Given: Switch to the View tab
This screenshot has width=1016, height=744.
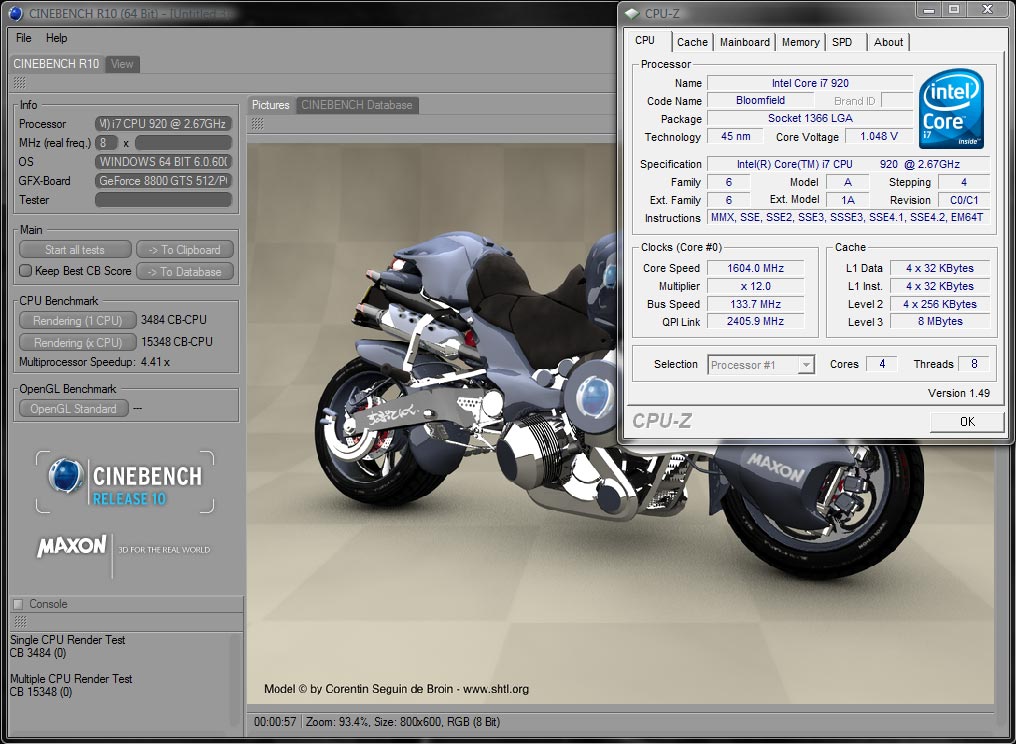Looking at the screenshot, I should 122,64.
